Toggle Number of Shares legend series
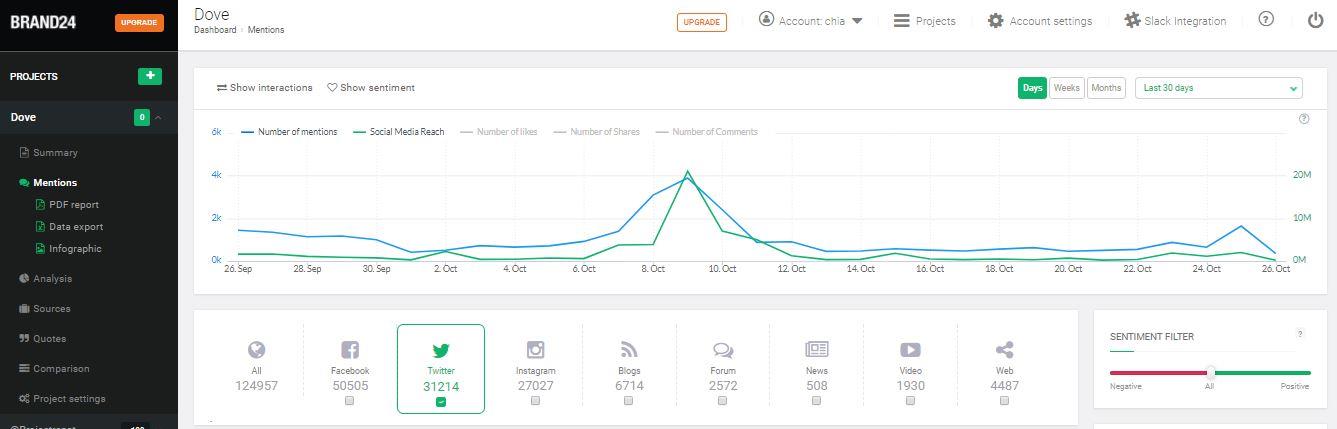Screen dimensions: 1337x429 pos(597,132)
